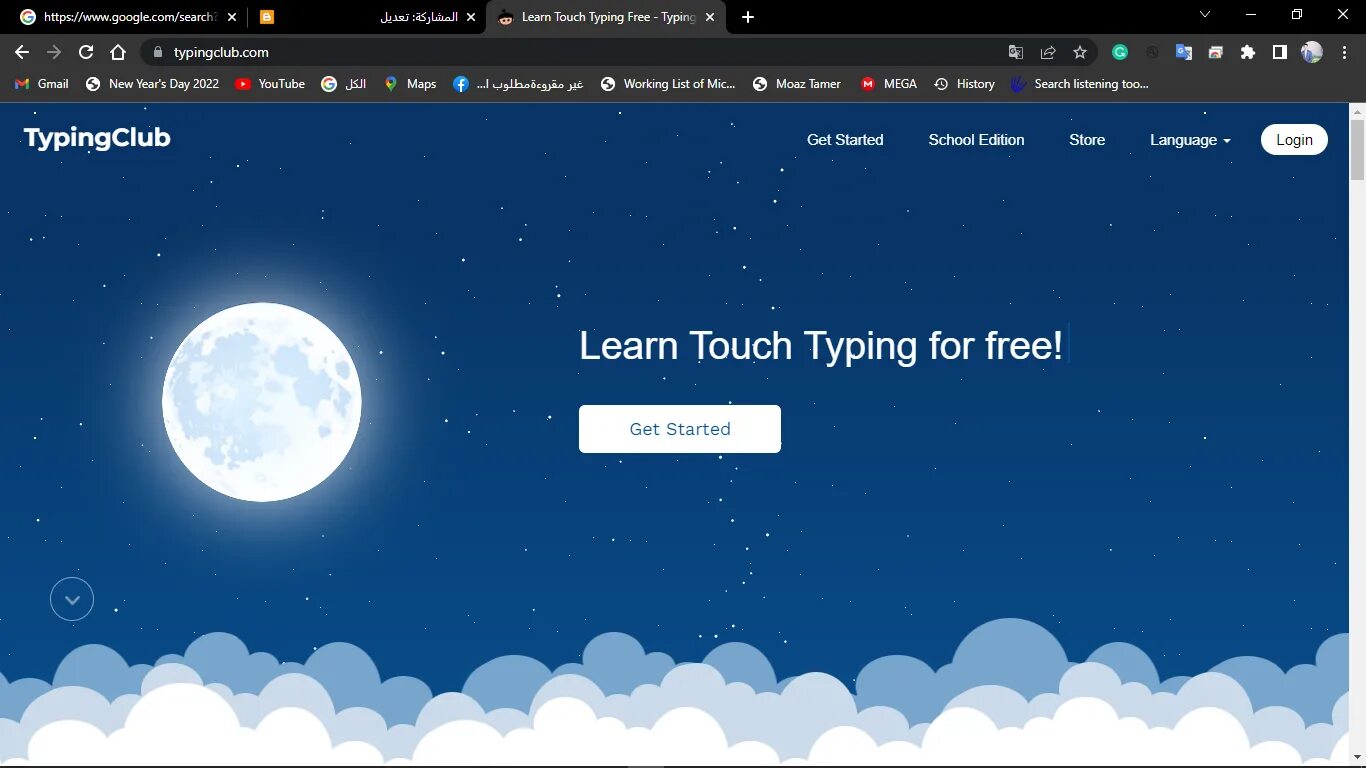
Task: Open the Extensions puzzle menu
Action: click(1248, 52)
